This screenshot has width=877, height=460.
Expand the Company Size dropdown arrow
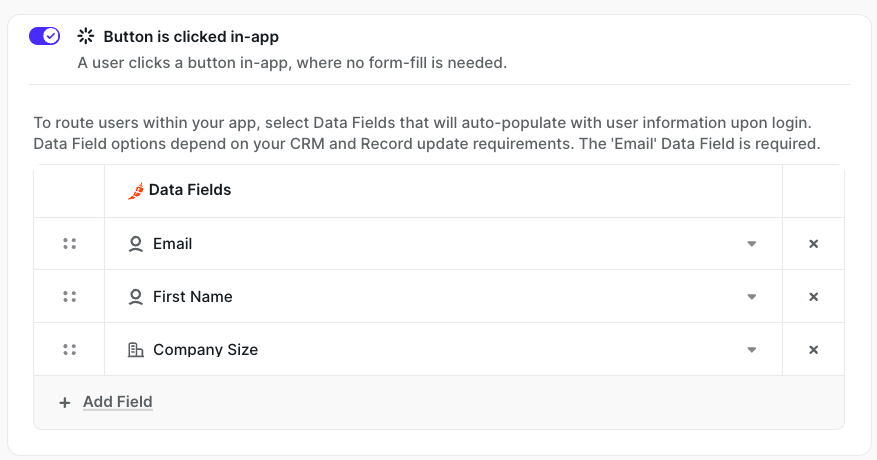click(x=751, y=350)
